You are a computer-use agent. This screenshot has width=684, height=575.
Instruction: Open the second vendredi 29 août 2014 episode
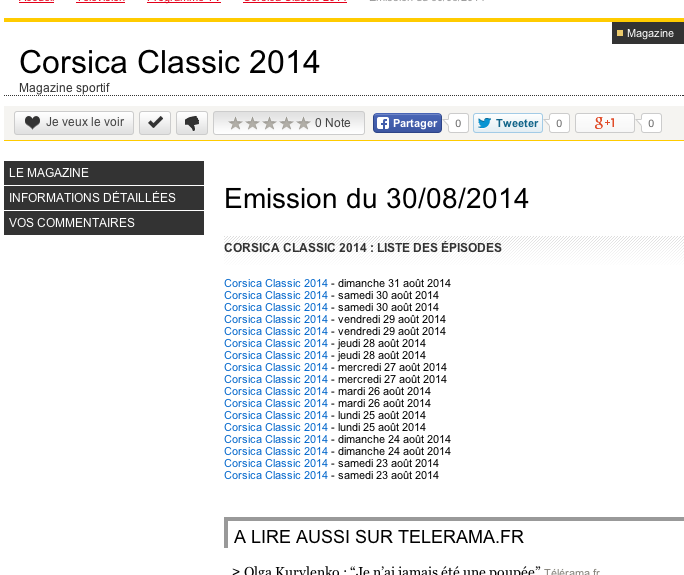(276, 331)
